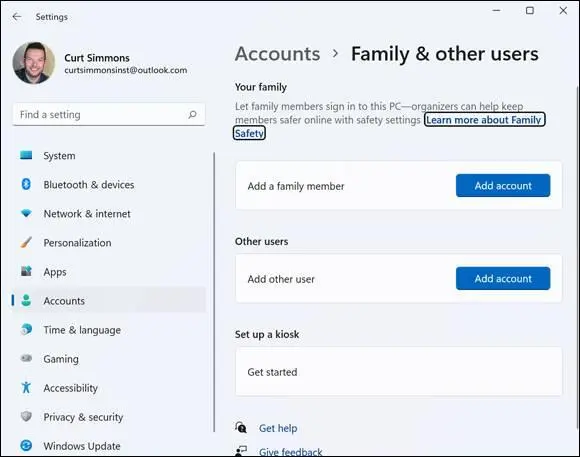Viewport: 580px width, 457px height.
Task: Add account under Other users
Action: [x=503, y=278]
